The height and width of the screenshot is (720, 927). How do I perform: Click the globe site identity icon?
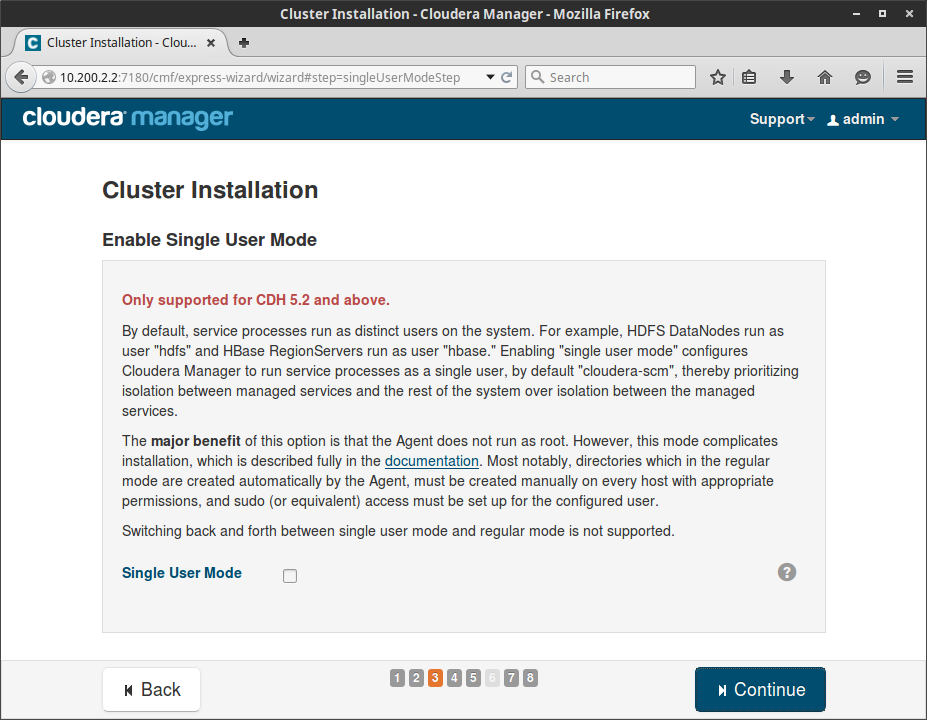pyautogui.click(x=49, y=77)
